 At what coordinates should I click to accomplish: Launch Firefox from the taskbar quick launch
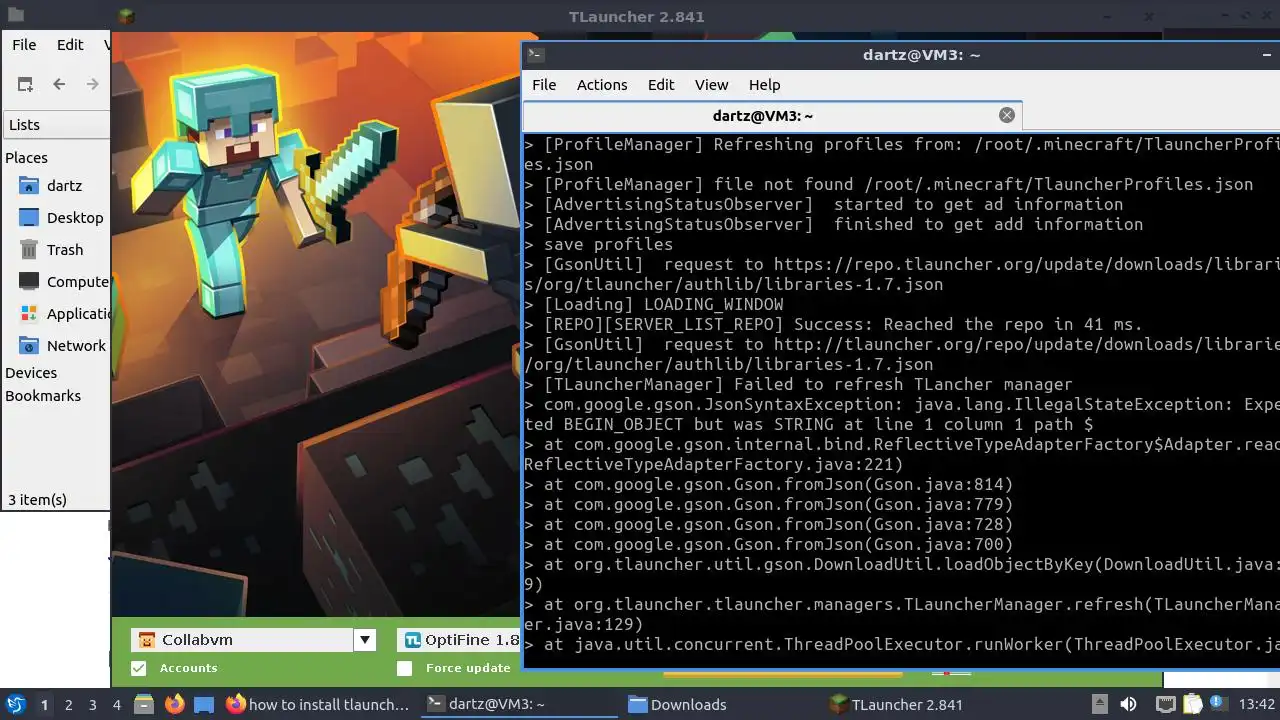174,704
